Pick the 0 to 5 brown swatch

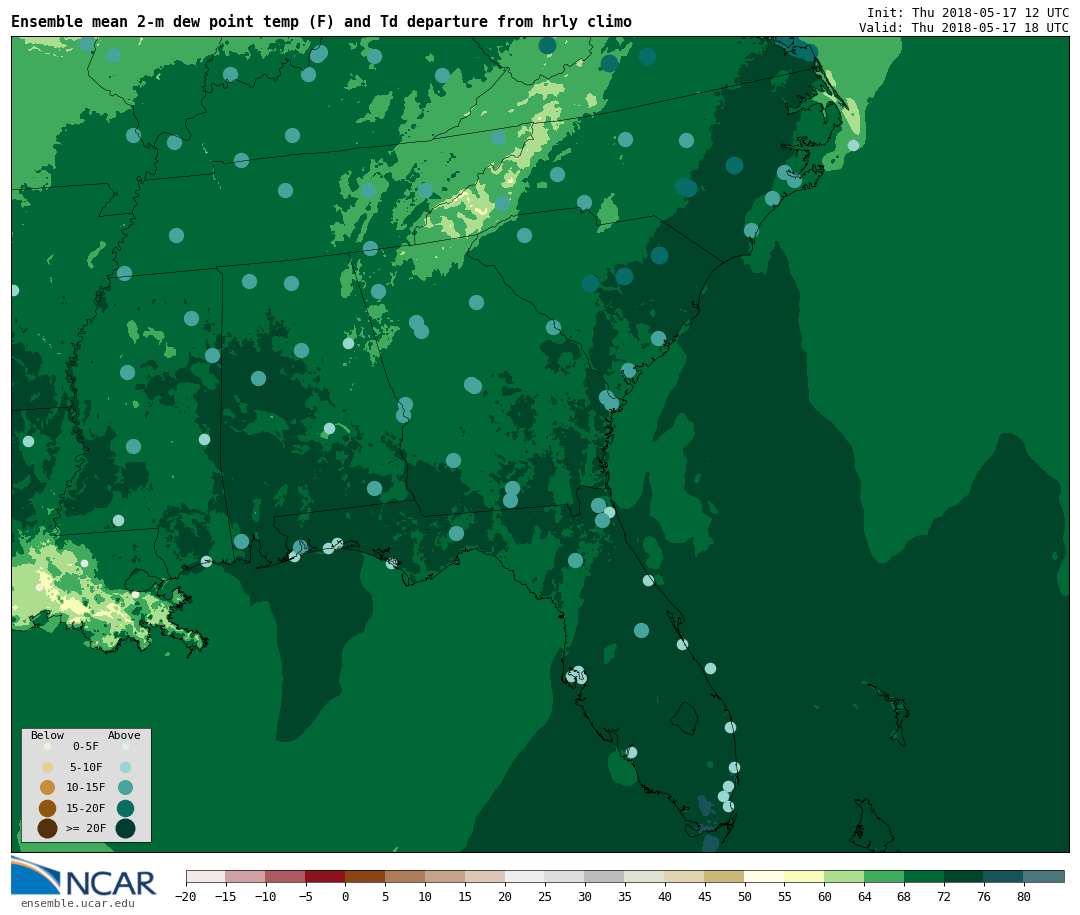pos(366,876)
